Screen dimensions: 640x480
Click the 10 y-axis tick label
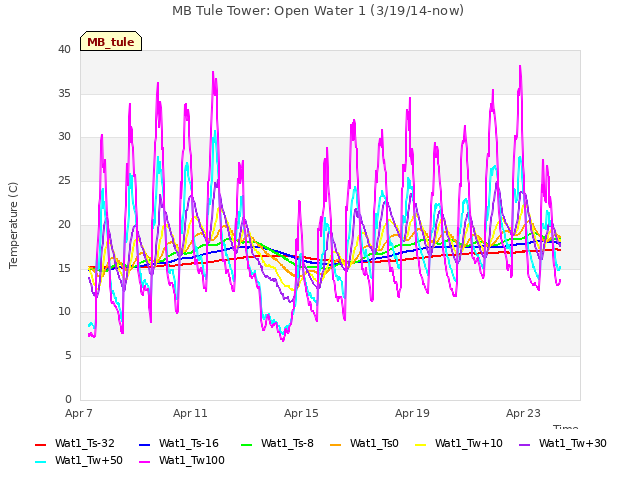(x=64, y=312)
